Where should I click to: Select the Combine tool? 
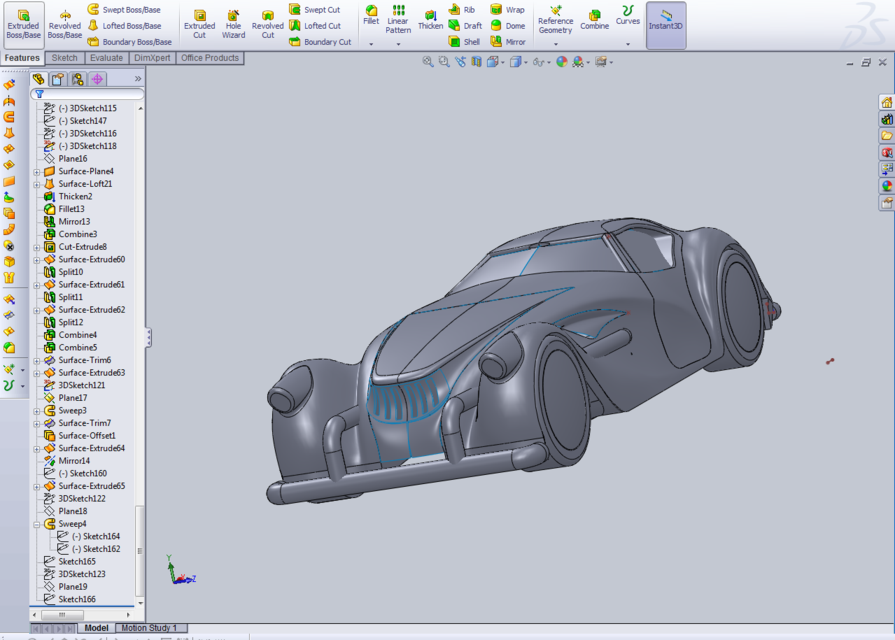(594, 22)
